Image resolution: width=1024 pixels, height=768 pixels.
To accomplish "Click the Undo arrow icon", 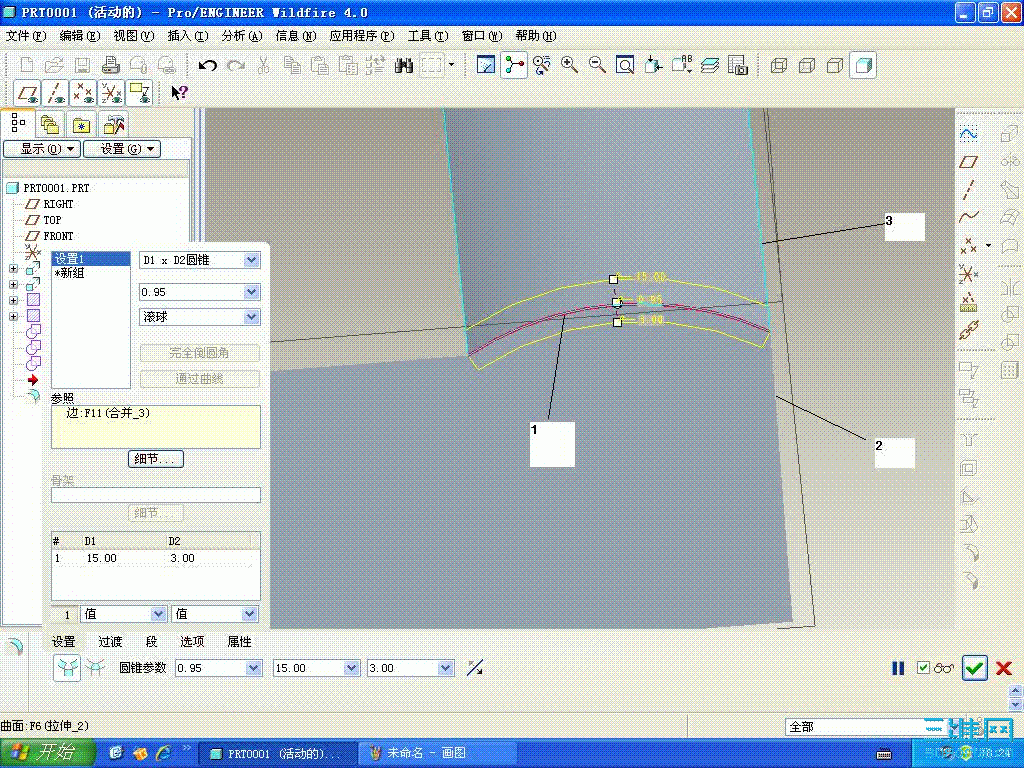I will [208, 65].
